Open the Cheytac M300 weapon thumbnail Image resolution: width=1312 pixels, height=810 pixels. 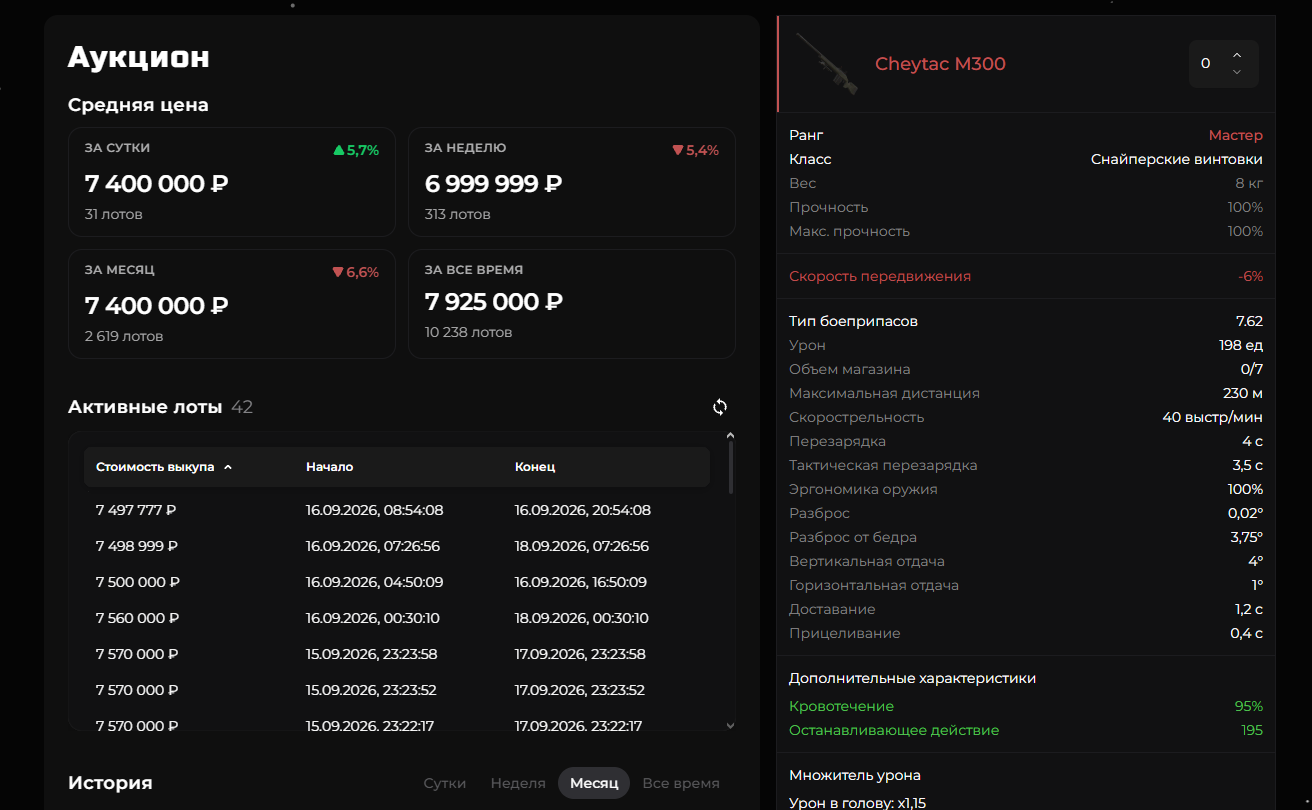(x=827, y=64)
